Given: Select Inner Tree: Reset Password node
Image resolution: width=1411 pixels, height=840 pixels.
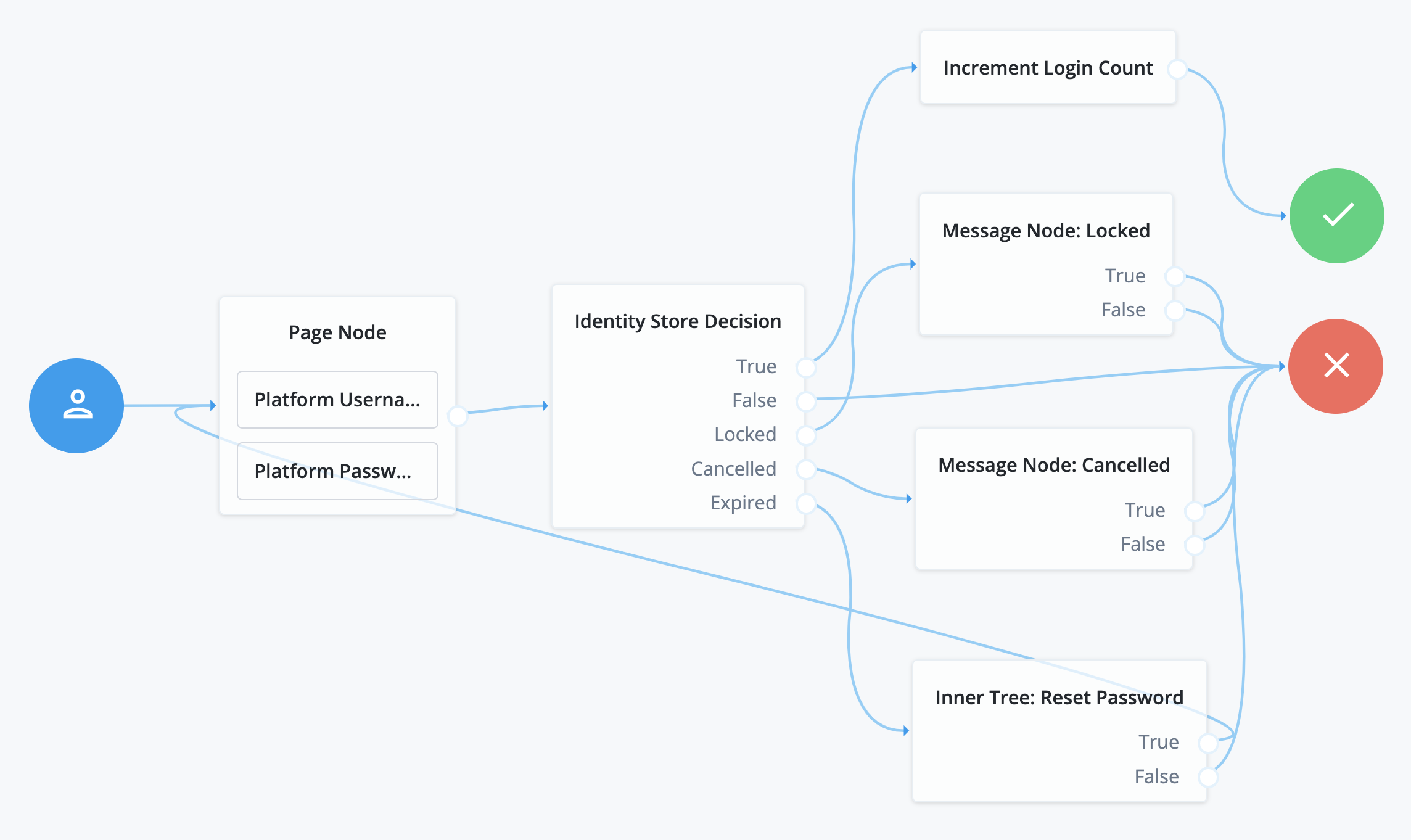Looking at the screenshot, I should click(x=1058, y=698).
